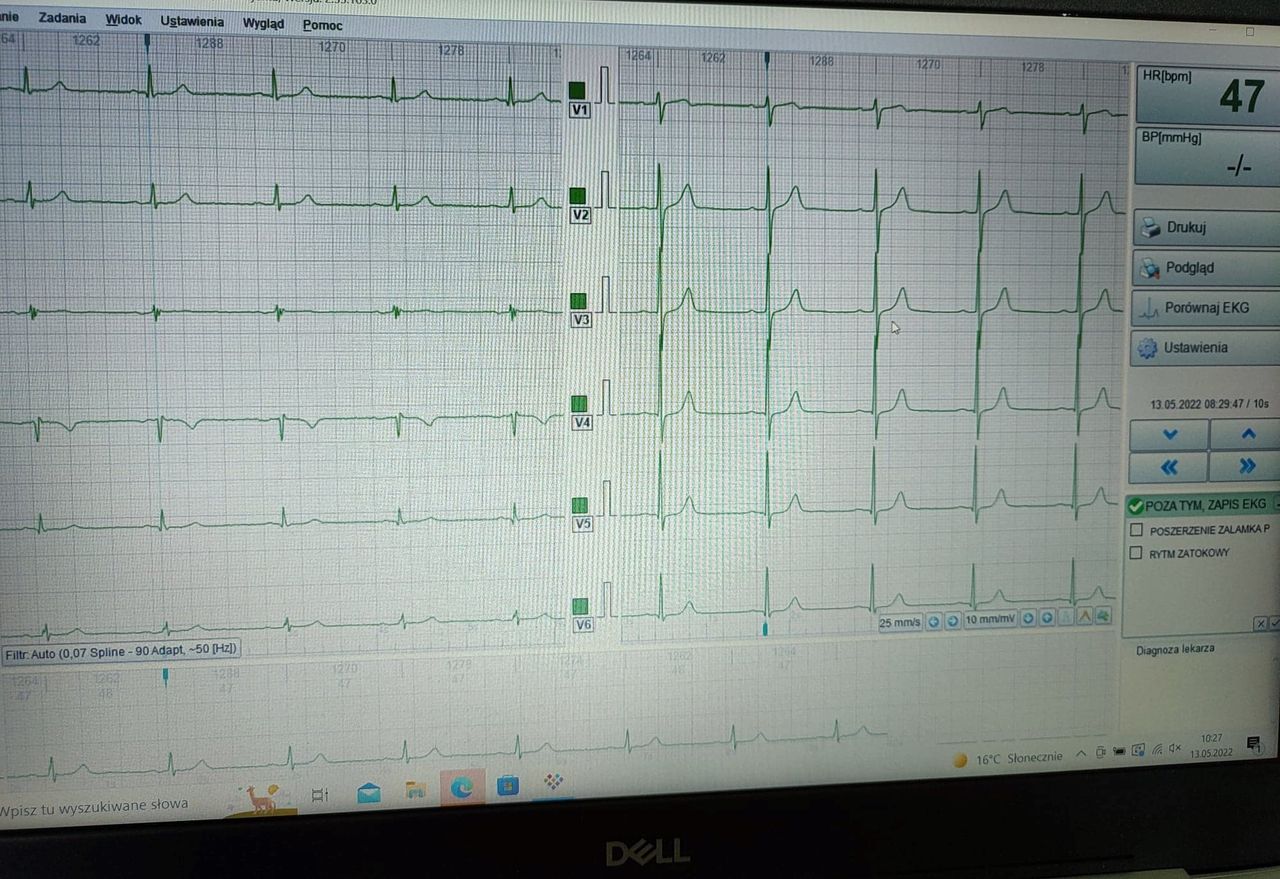
Task: Open the Zadania menu
Action: (62, 18)
